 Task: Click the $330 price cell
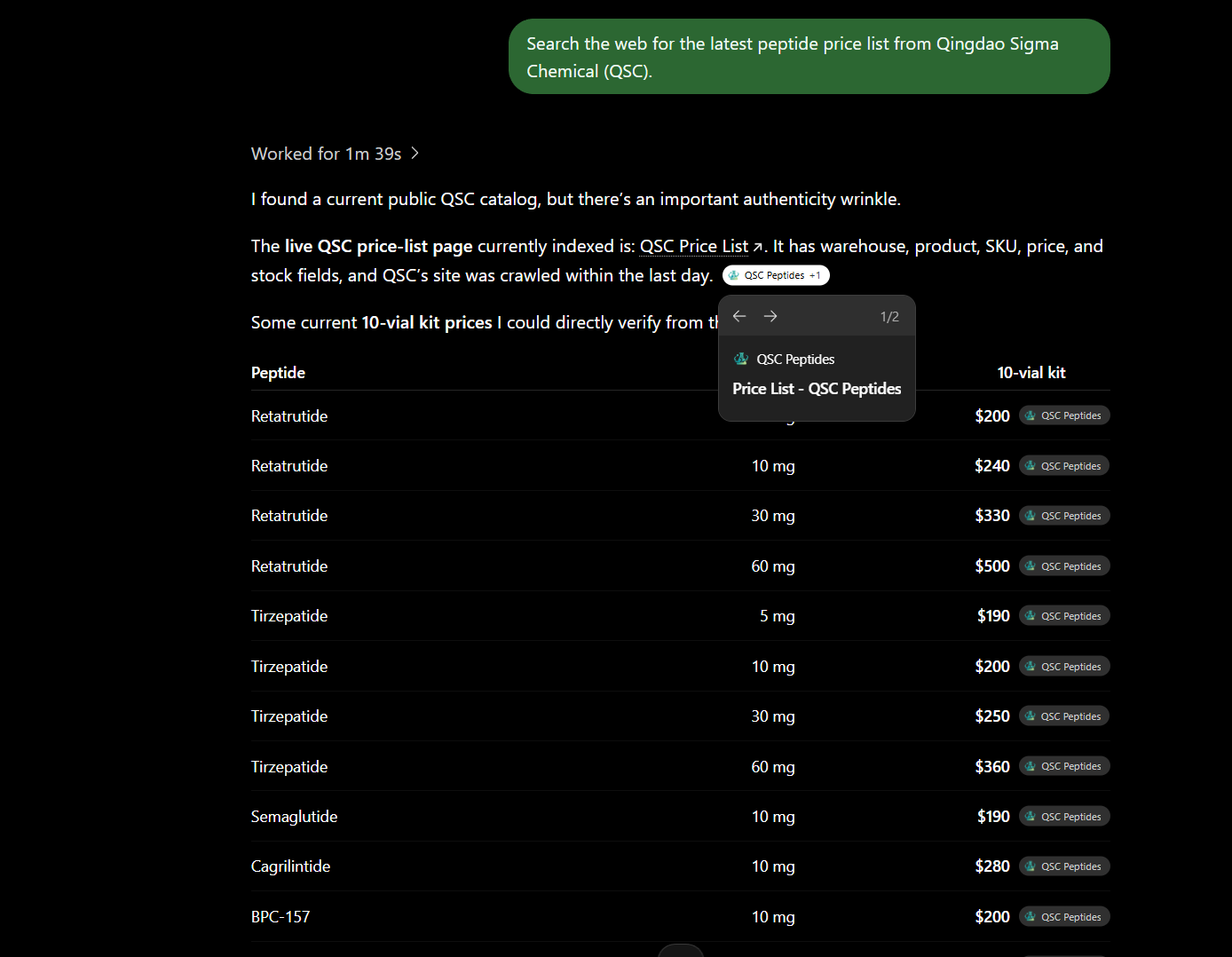point(992,516)
